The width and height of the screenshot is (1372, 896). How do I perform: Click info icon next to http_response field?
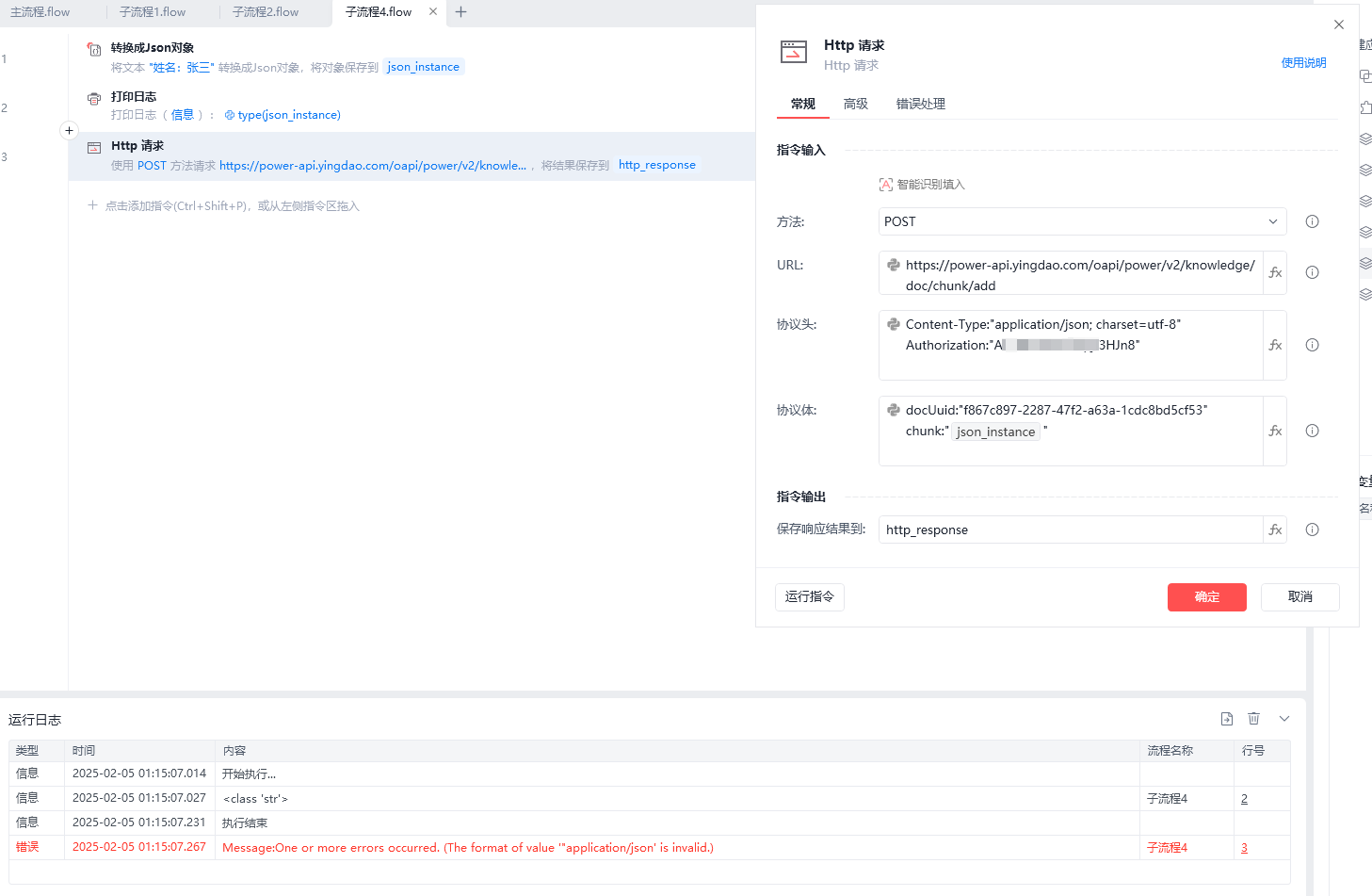[x=1312, y=529]
